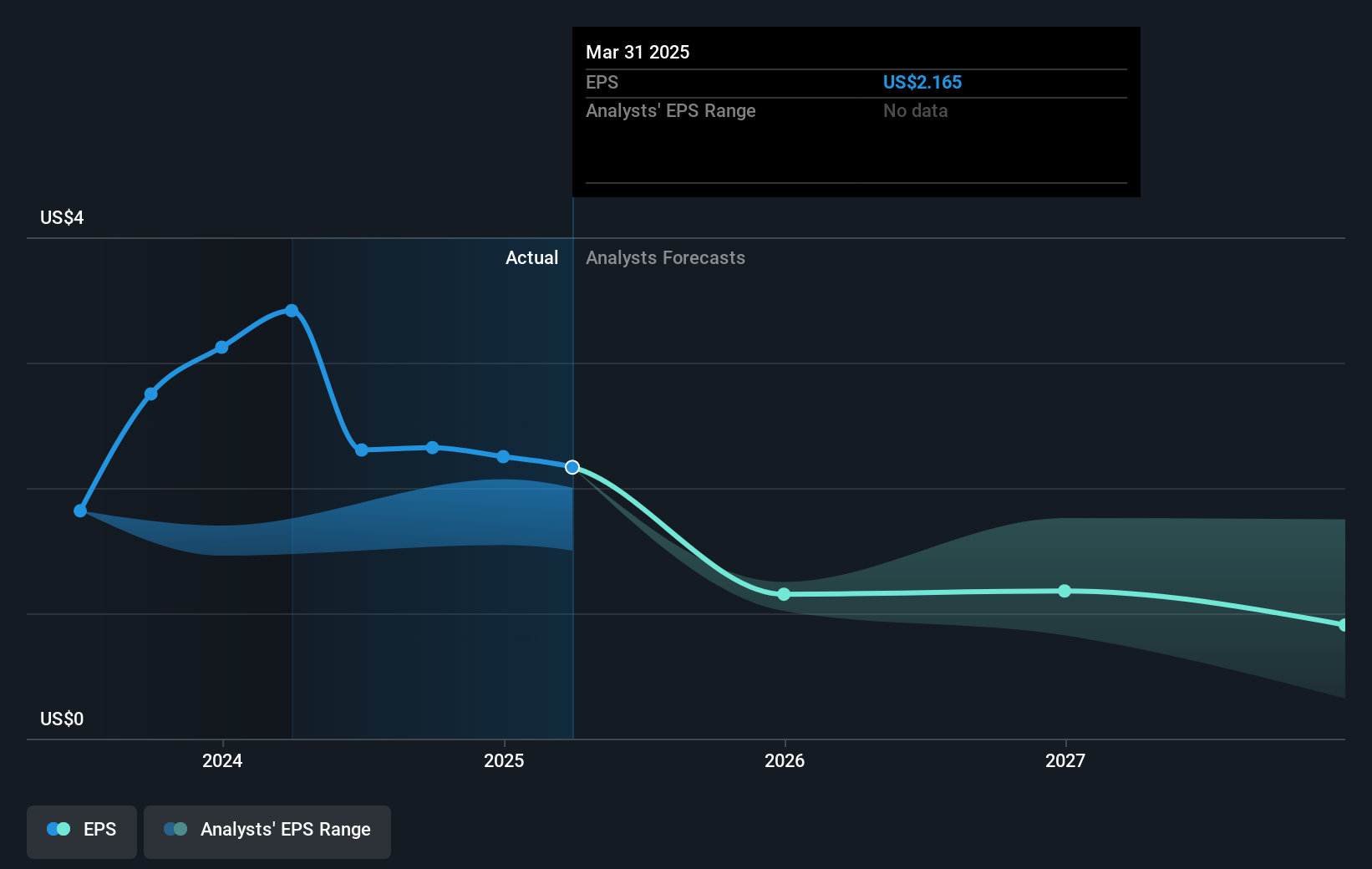
Task: Select the EPS data point at 2025 axis mark
Action: (x=503, y=456)
